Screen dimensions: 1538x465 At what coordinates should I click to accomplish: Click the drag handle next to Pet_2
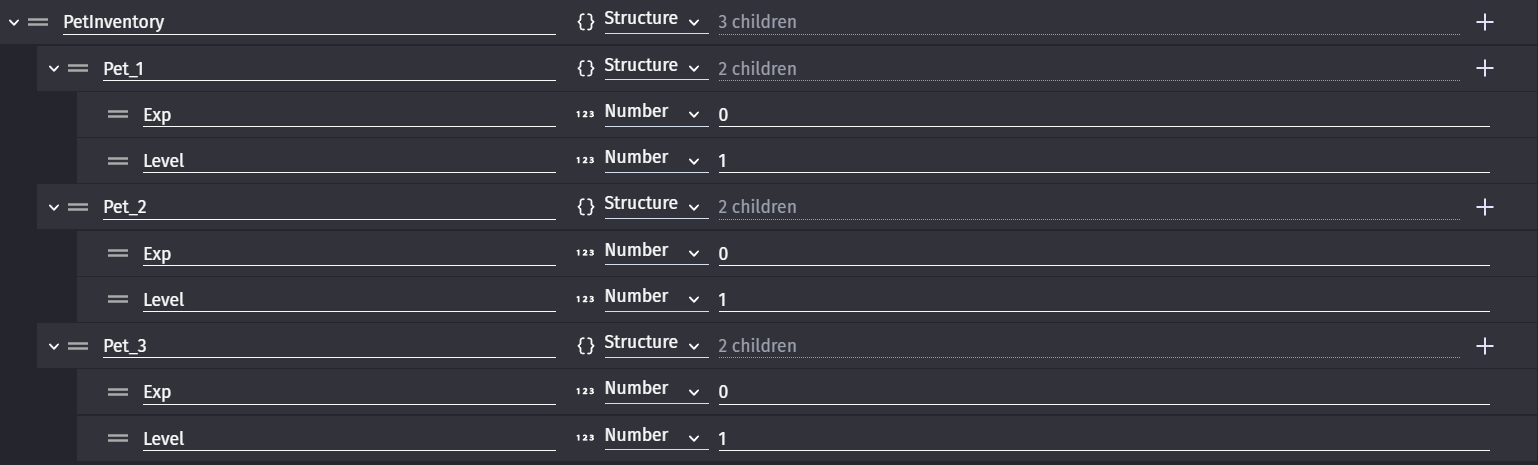[78, 207]
